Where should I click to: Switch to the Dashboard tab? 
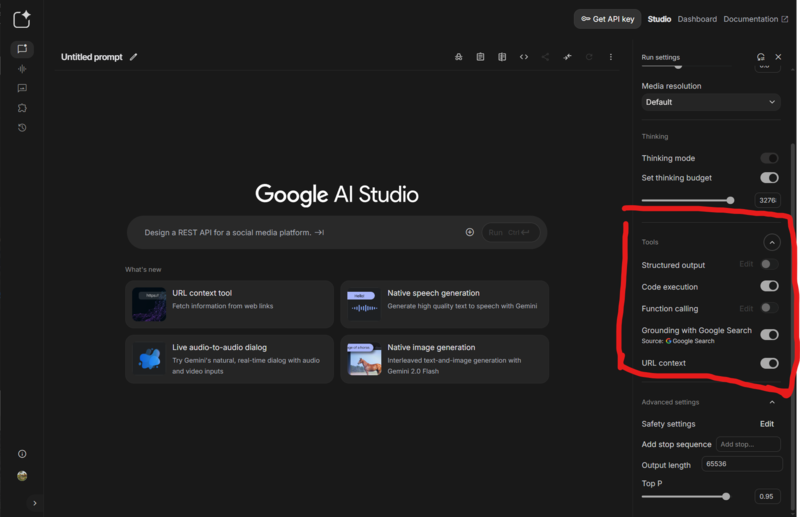(697, 19)
